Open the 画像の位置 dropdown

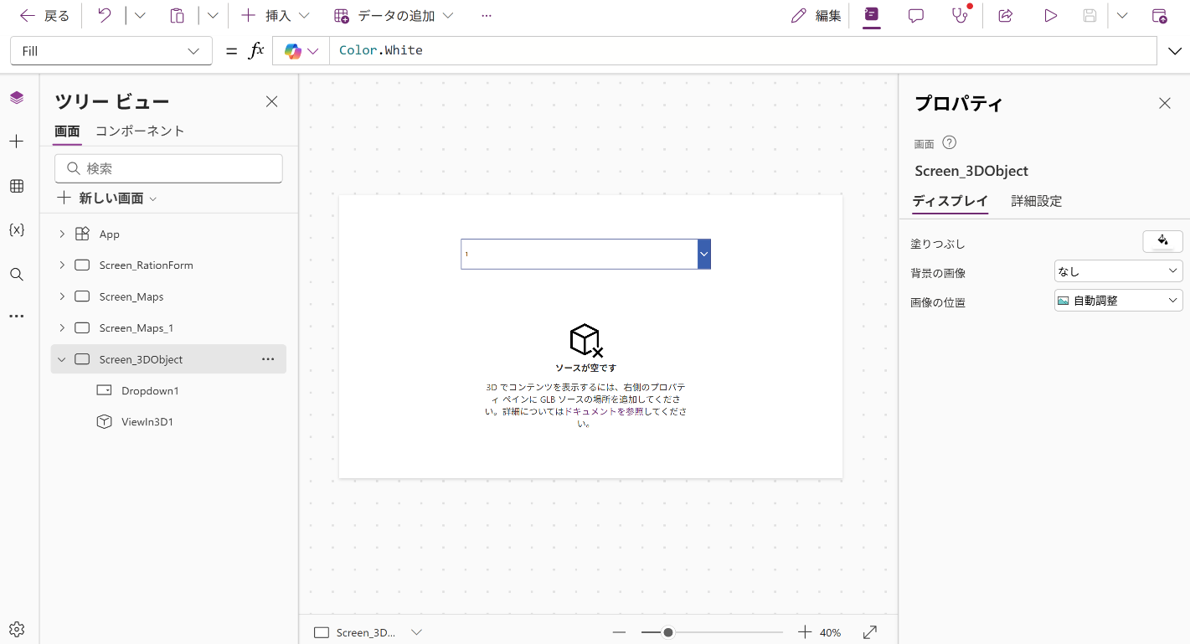pos(1118,300)
